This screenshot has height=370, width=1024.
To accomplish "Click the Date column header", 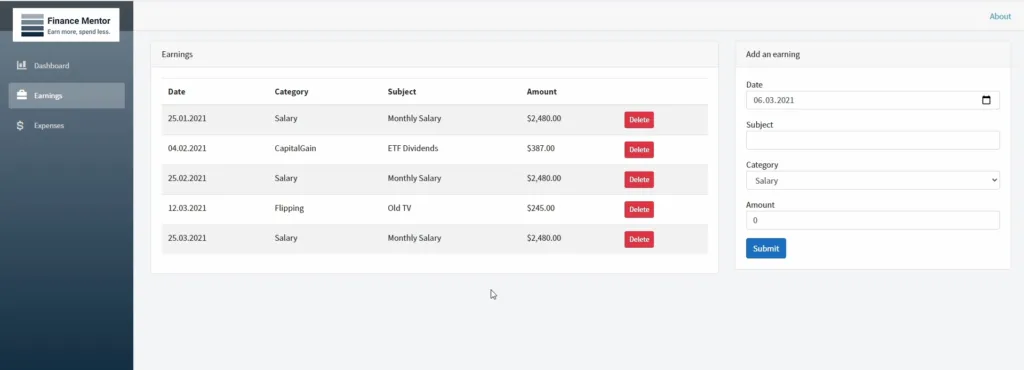I will (x=176, y=92).
